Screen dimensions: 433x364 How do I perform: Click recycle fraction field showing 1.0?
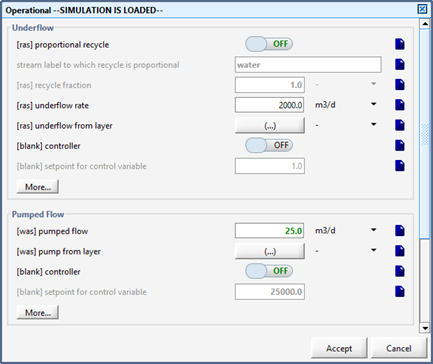(x=270, y=85)
